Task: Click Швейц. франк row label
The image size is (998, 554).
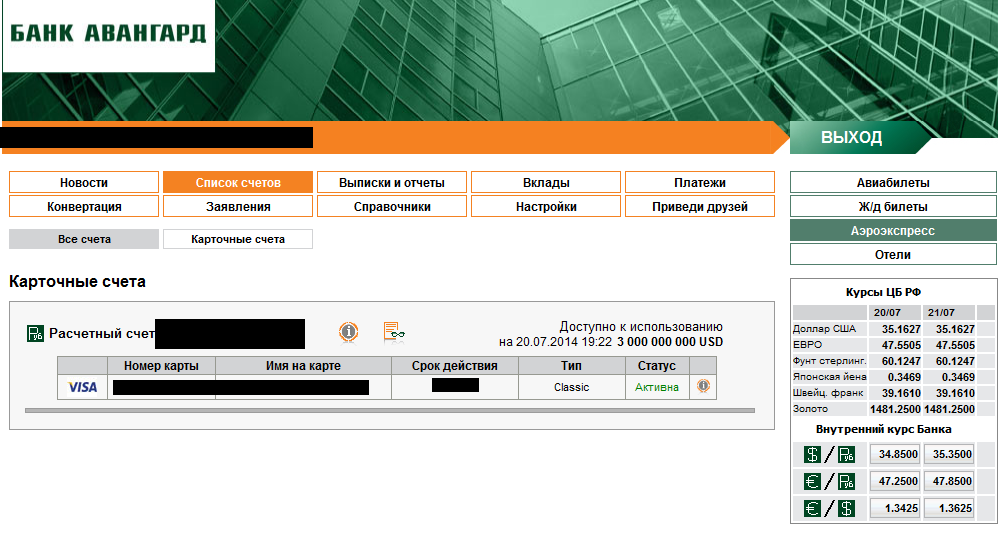Action: click(x=828, y=392)
